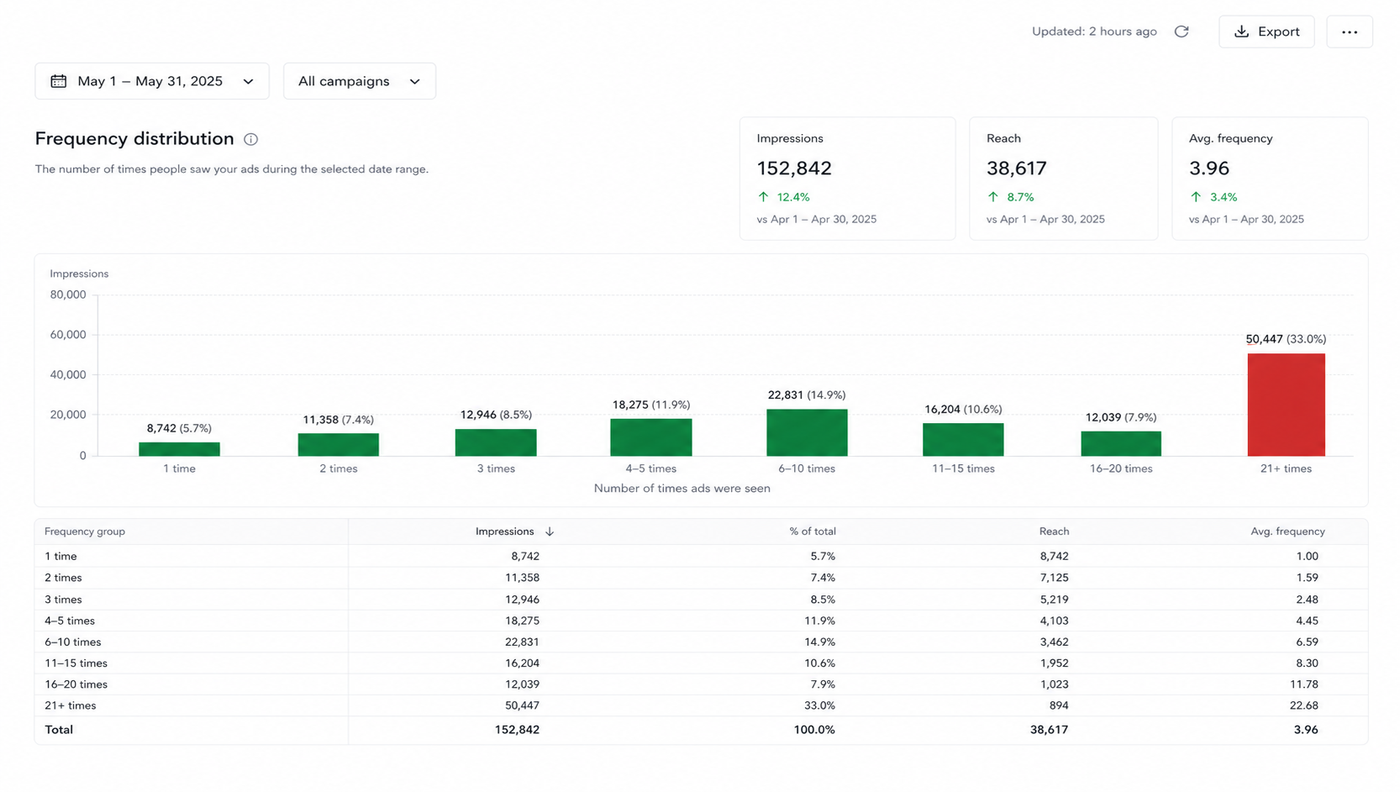
Task: Click the '22,831 (14.9%)' chart data label
Action: 807,395
